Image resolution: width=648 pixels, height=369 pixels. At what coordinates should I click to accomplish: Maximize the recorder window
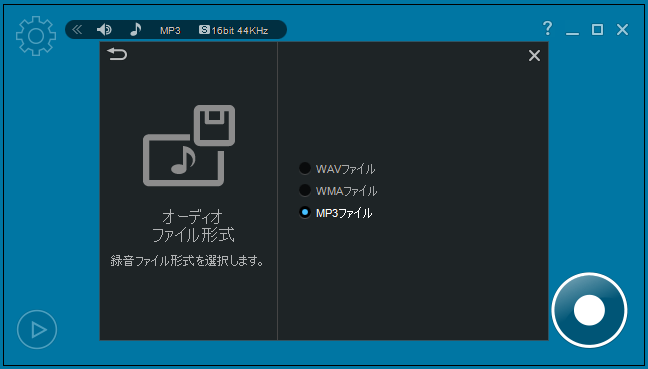(x=597, y=29)
